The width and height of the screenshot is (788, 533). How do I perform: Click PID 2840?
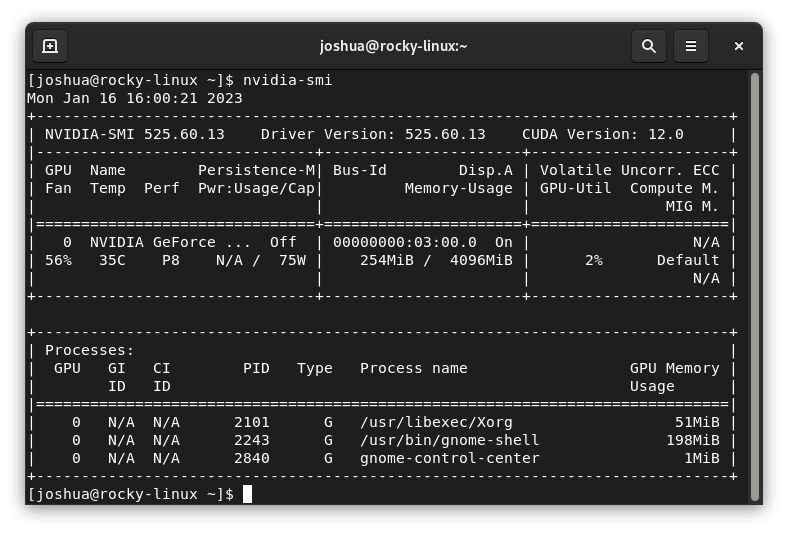tap(252, 458)
